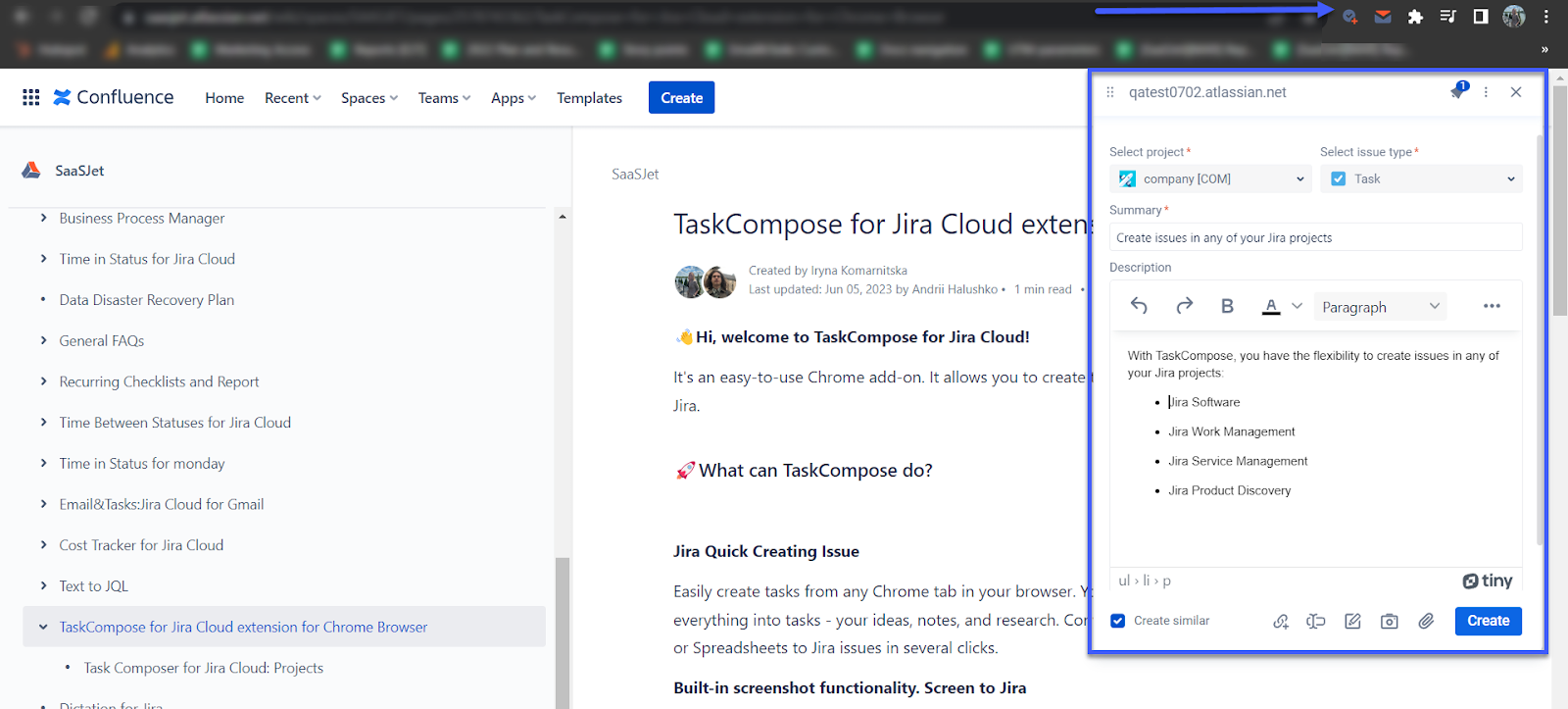
Task: Open the Confluence app switcher grid
Action: [31, 97]
